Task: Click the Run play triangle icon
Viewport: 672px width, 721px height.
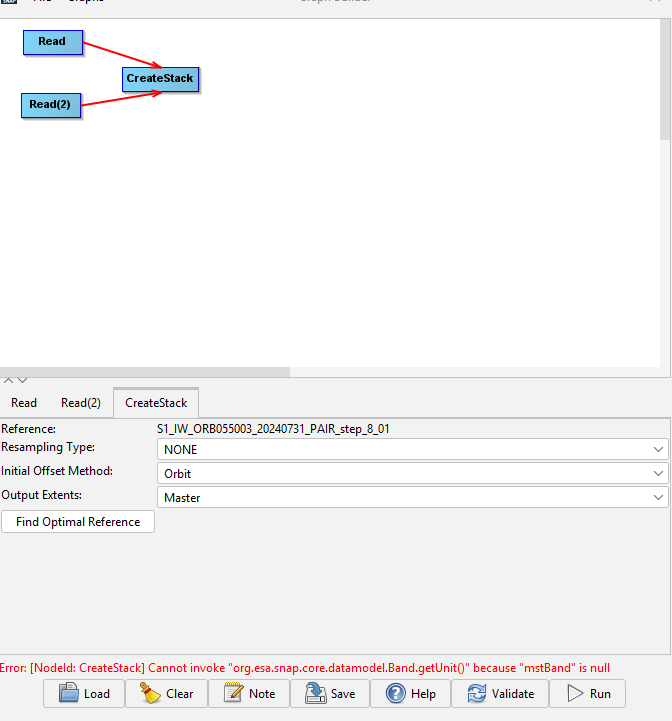Action: coord(574,694)
